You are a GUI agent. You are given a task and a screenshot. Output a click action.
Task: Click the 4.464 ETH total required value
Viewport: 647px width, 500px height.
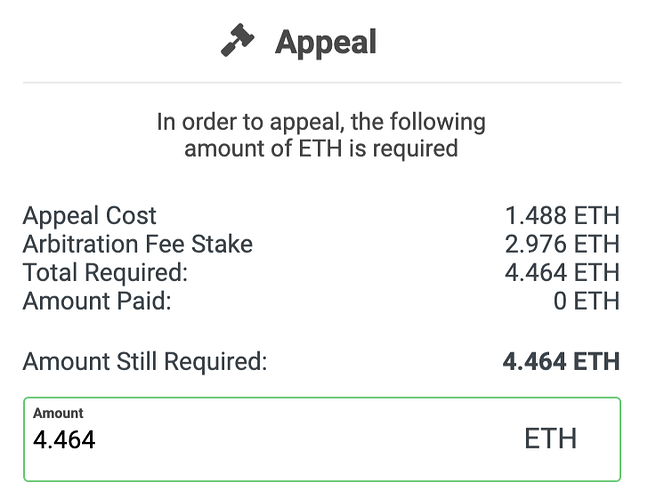[x=562, y=272]
